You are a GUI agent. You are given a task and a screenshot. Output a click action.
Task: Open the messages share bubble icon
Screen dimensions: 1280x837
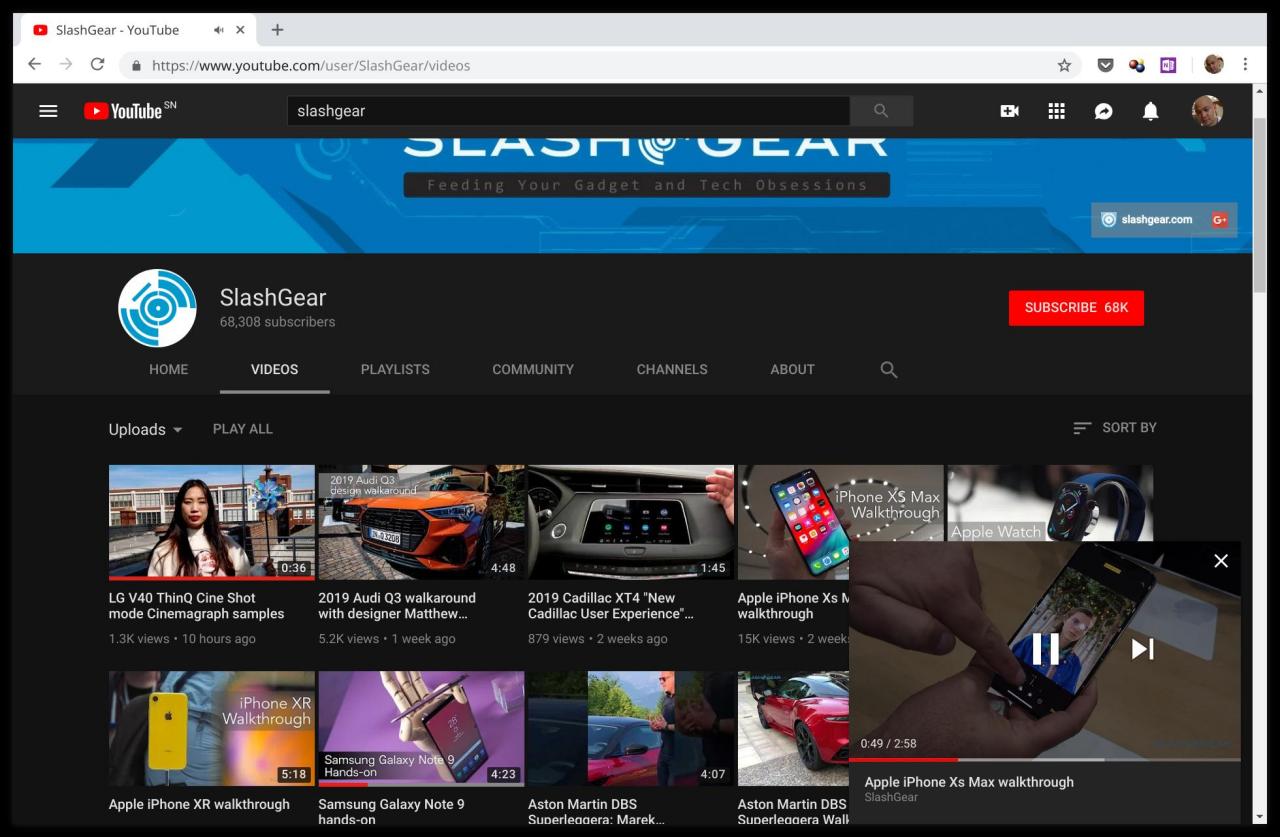(x=1103, y=111)
